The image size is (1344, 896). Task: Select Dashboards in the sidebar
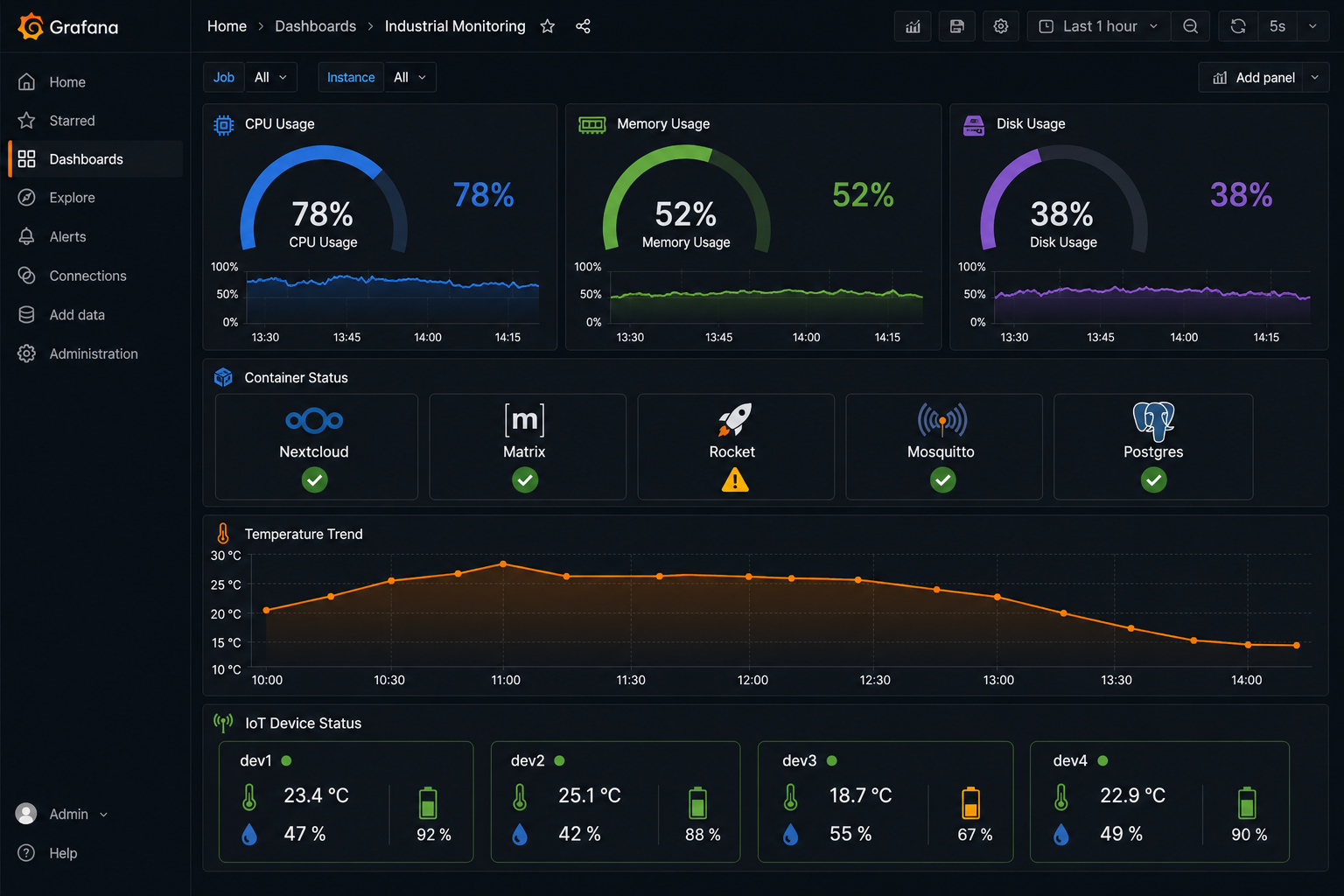point(95,159)
